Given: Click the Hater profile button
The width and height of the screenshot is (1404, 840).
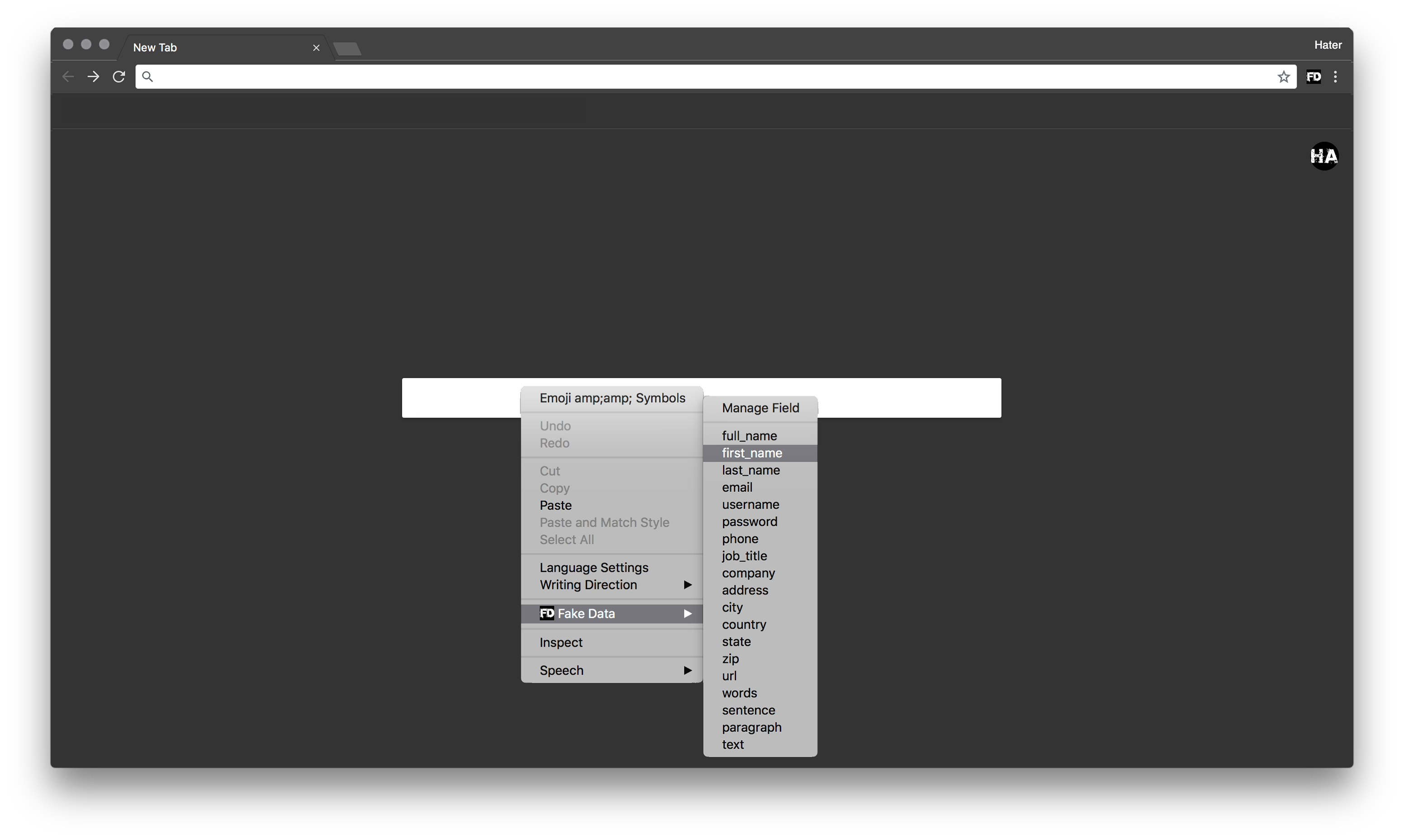Looking at the screenshot, I should click(x=1327, y=45).
